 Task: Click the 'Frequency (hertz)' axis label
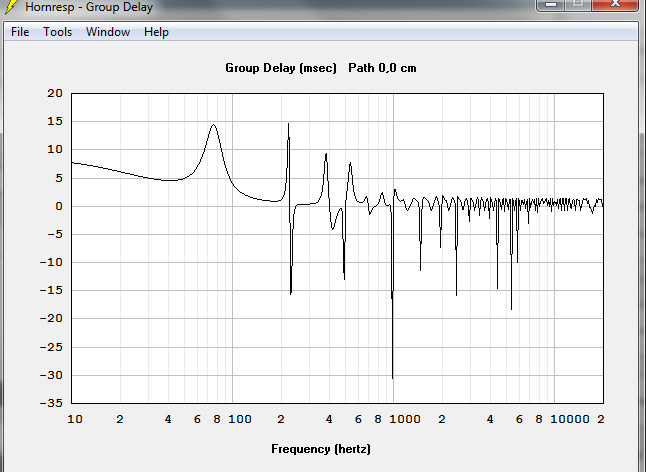(x=321, y=449)
